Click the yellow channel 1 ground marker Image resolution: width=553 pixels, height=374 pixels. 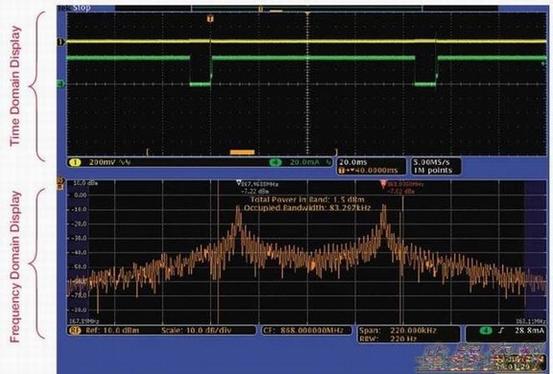coord(61,42)
